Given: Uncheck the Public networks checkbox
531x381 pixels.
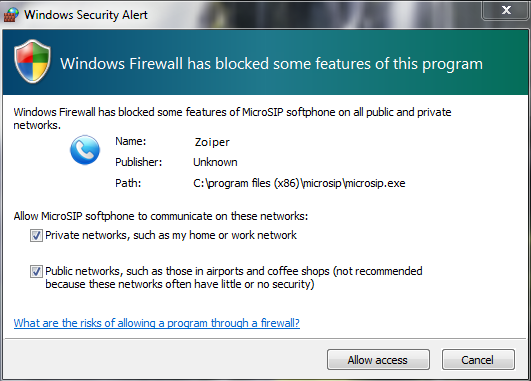Looking at the screenshot, I should [36, 271].
